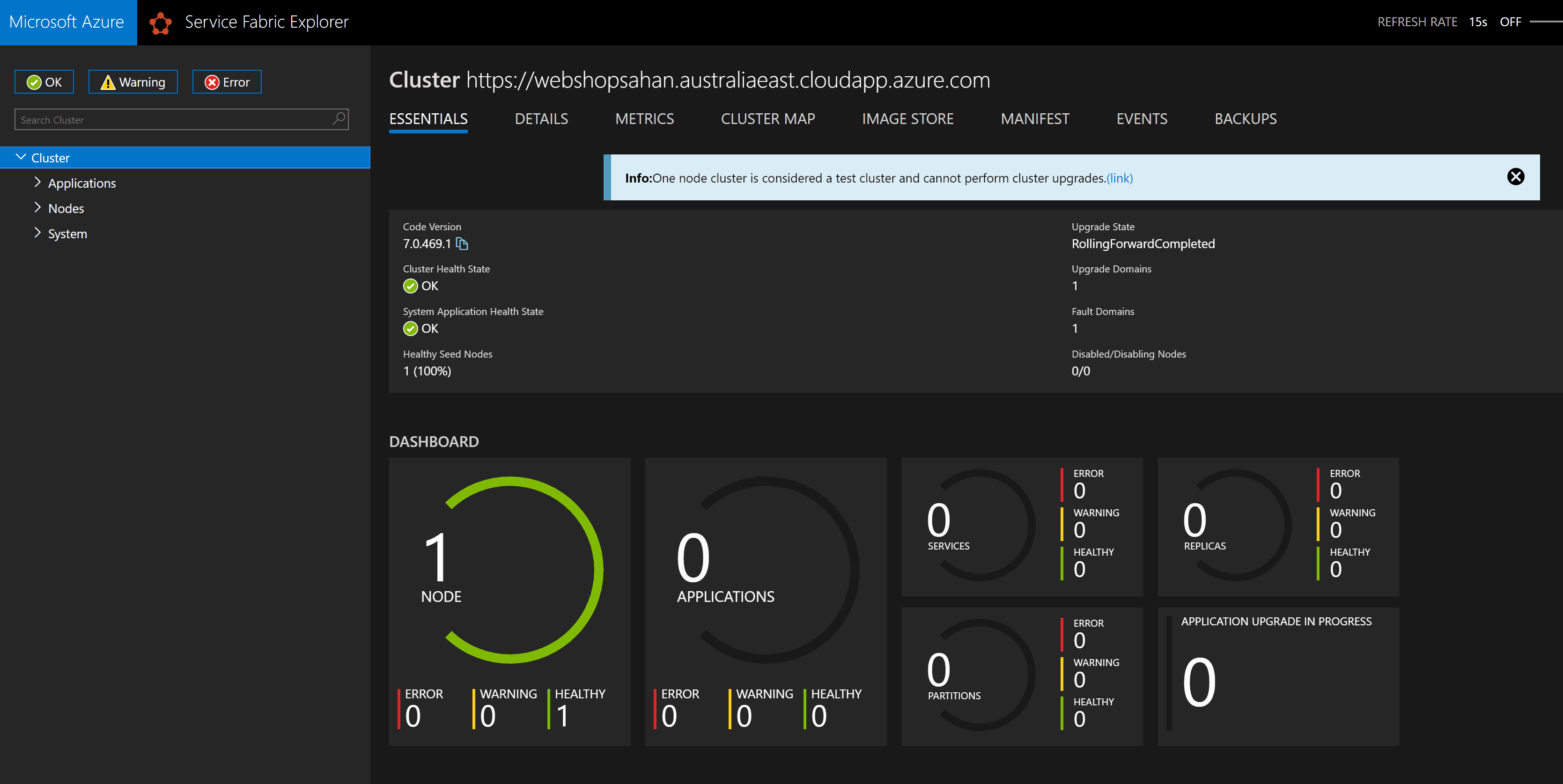The width and height of the screenshot is (1563, 784).
Task: Open the link in the test cluster info banner
Action: click(1120, 178)
